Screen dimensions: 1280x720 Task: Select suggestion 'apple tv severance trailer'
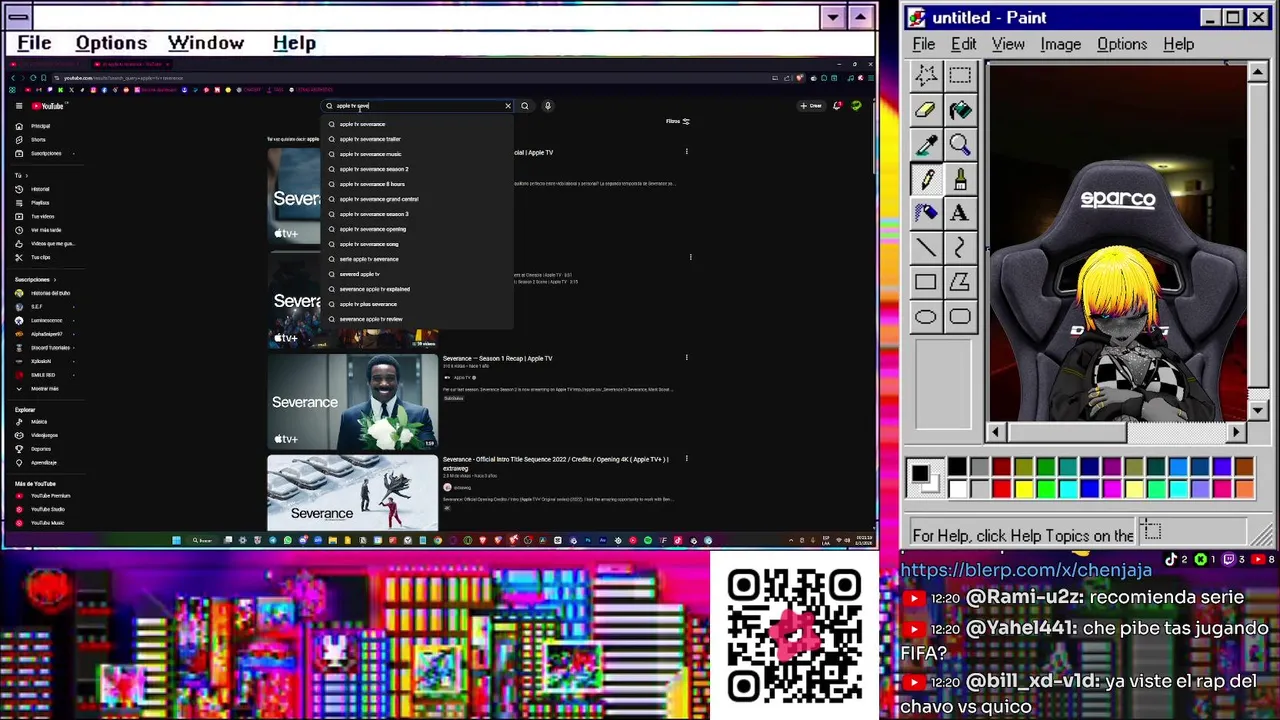417,139
